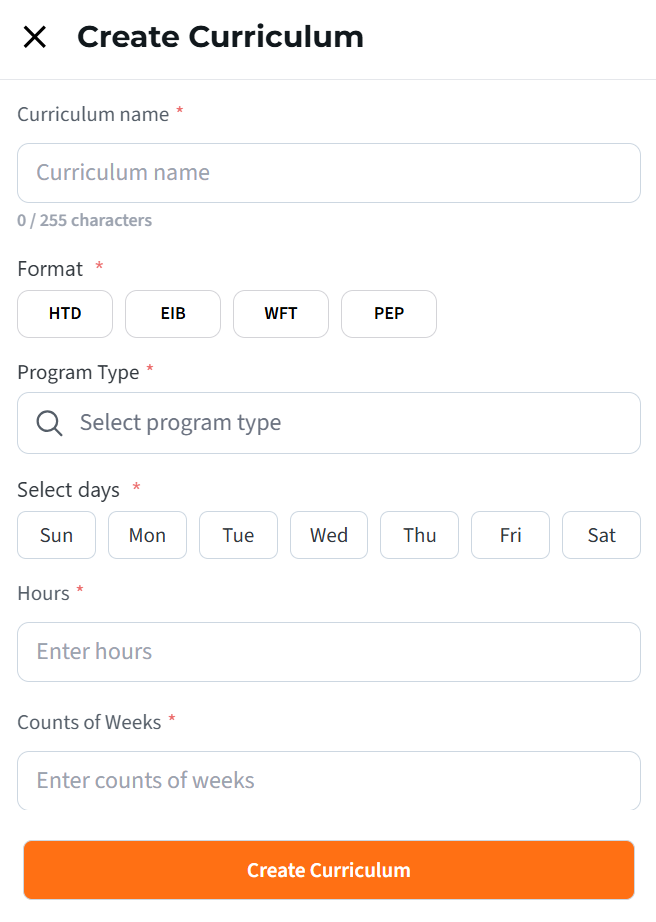Focus the Curriculum name input field
The image size is (656, 922).
point(328,173)
